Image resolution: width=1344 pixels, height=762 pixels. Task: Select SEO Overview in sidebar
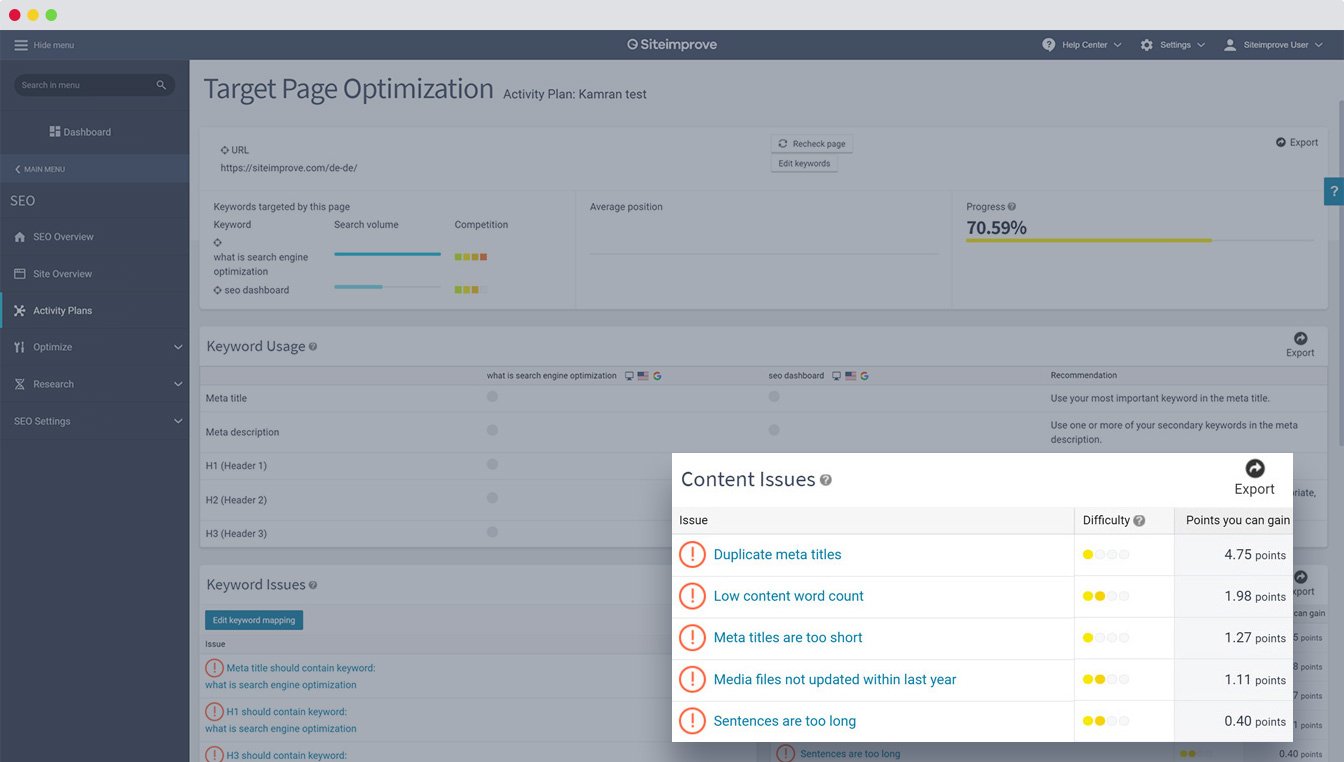(94, 237)
